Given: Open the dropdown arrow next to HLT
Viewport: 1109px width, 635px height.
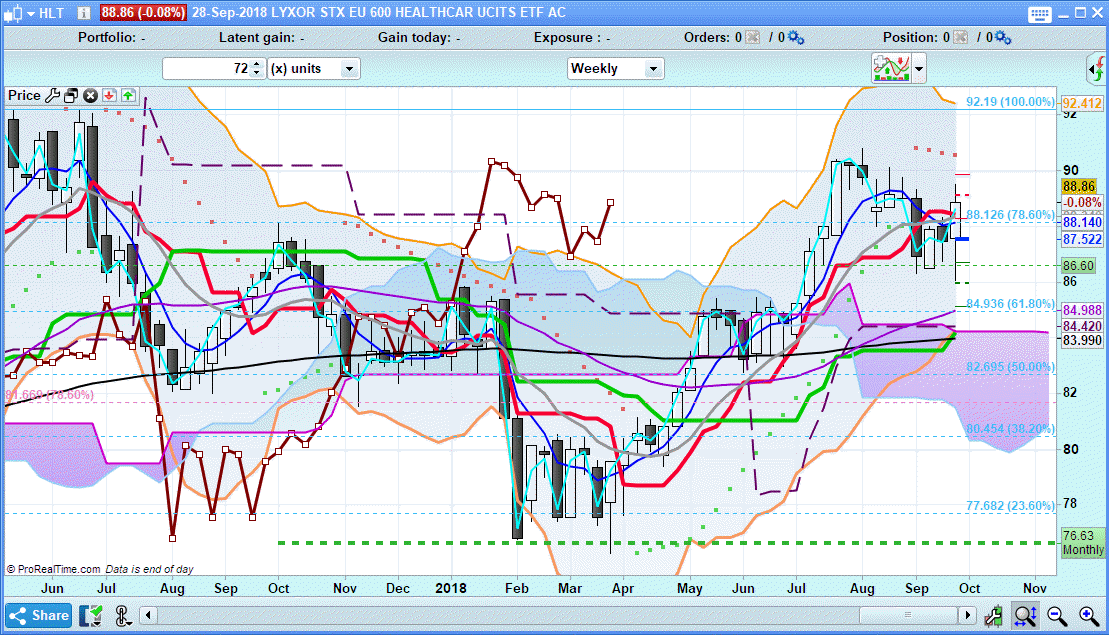Looking at the screenshot, I should click(30, 13).
